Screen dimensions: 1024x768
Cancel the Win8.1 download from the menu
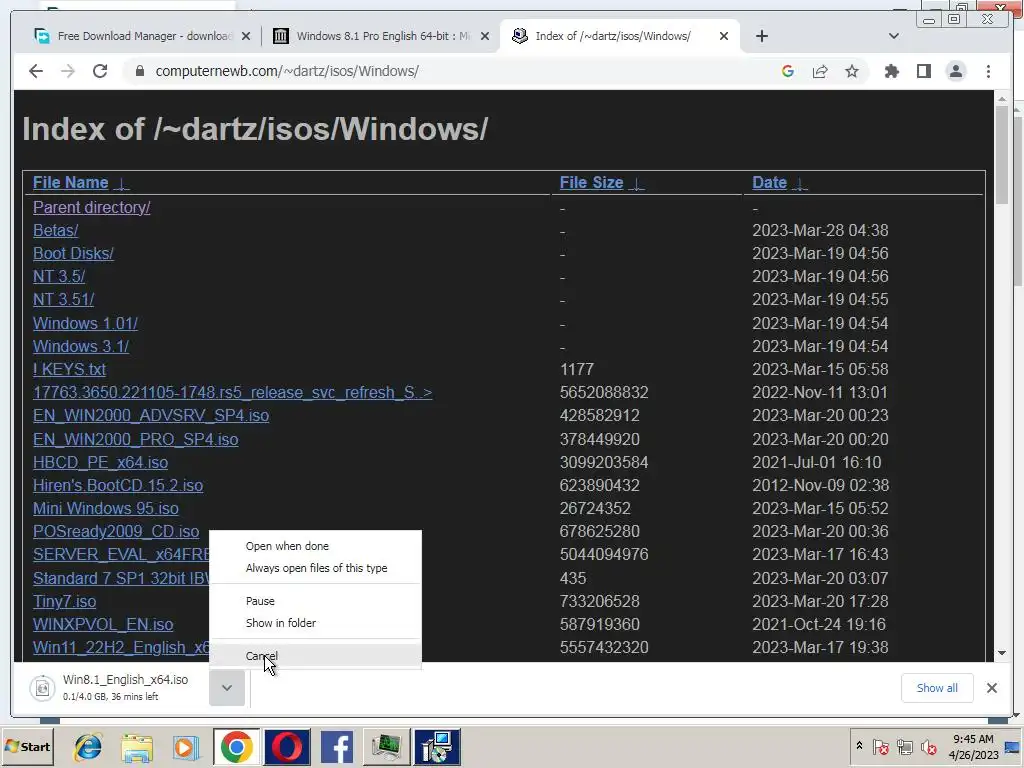pos(315,656)
